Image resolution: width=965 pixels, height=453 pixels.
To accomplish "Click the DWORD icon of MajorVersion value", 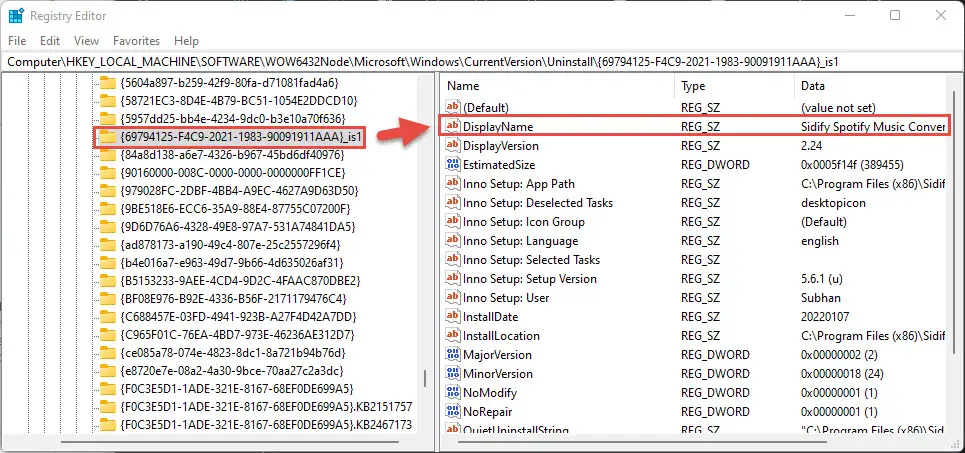I will (453, 355).
